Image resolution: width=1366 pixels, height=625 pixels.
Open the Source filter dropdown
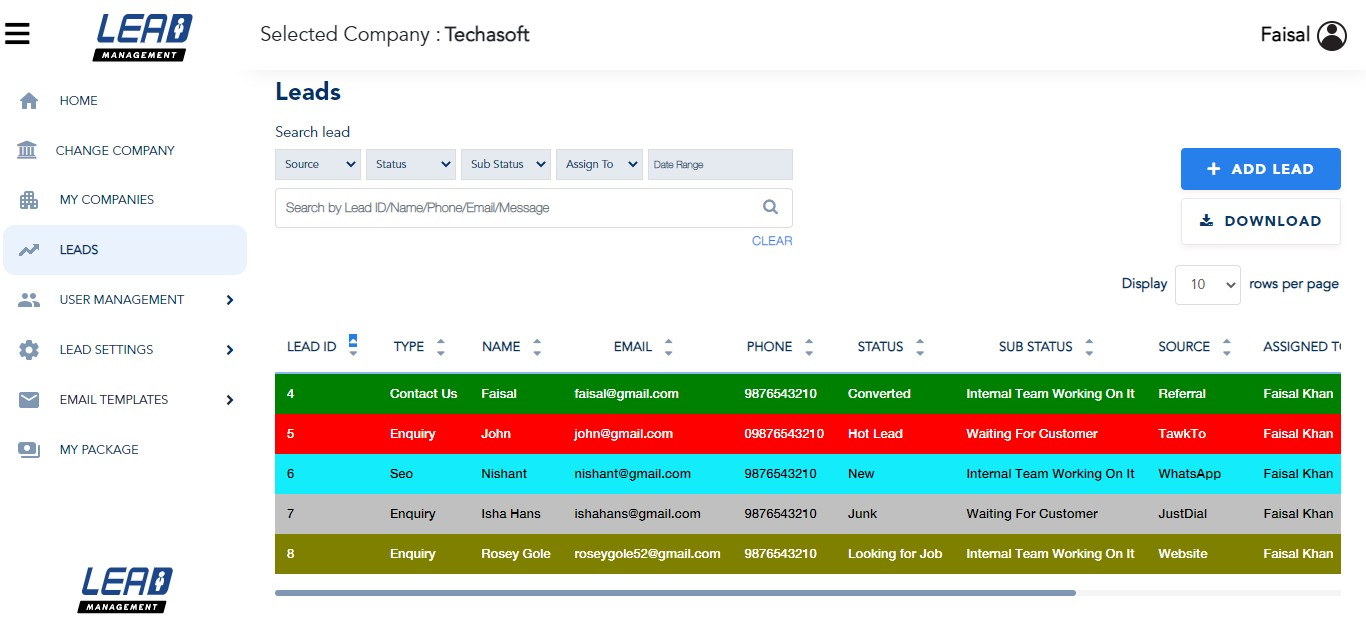[x=317, y=164]
